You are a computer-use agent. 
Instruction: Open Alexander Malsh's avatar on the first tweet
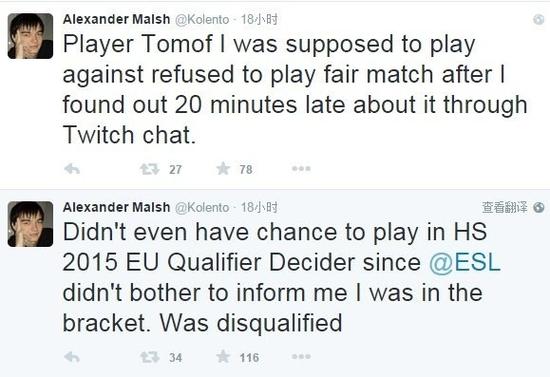tap(31, 36)
